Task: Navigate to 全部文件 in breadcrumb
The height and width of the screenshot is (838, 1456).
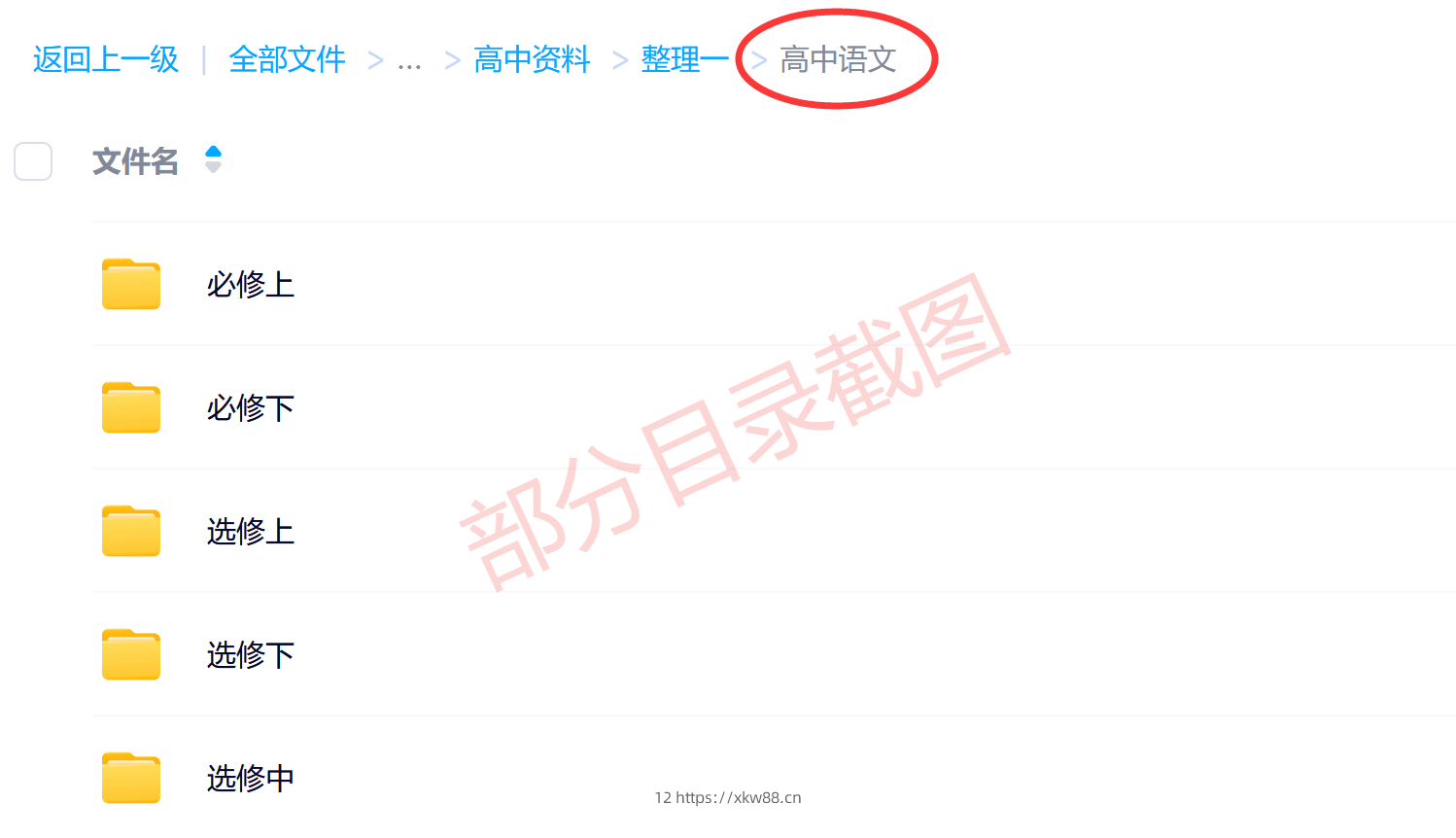Action: pos(288,59)
